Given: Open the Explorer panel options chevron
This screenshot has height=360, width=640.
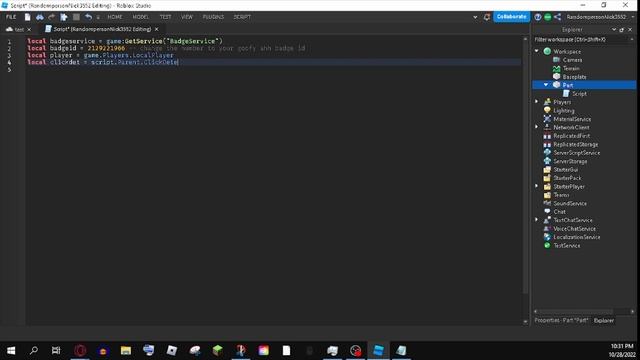Looking at the screenshot, I should point(613,30).
